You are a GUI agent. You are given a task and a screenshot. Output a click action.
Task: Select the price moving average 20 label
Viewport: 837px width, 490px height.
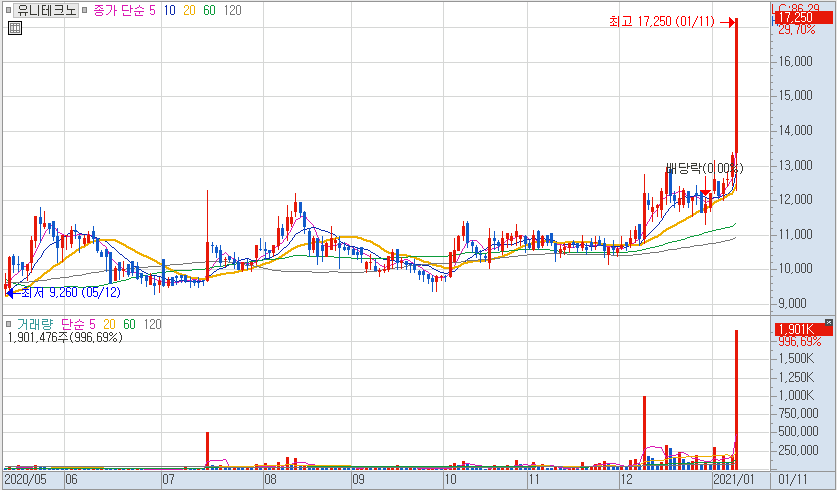coord(189,10)
